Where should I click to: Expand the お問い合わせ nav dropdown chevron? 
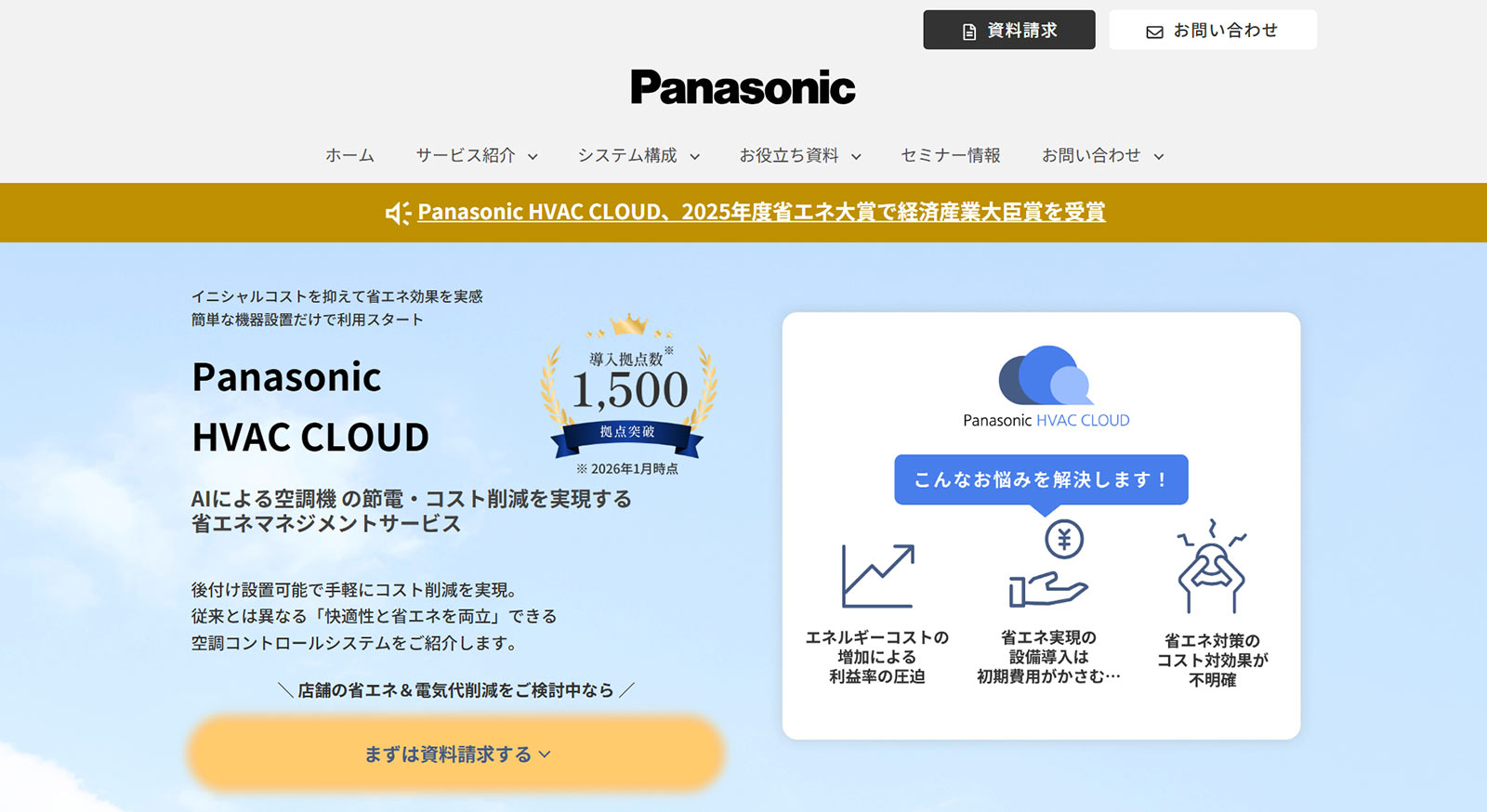[x=1159, y=157]
